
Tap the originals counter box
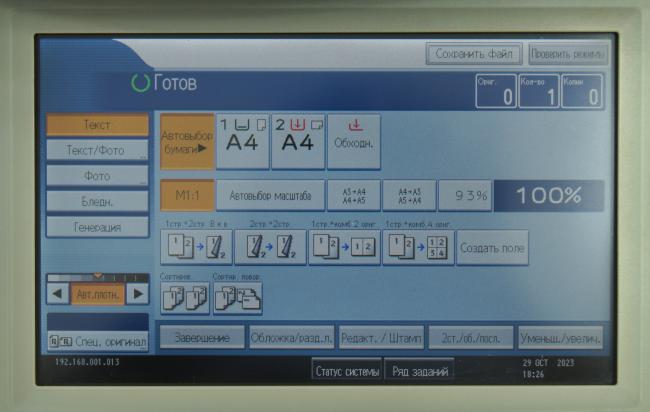tap(496, 91)
